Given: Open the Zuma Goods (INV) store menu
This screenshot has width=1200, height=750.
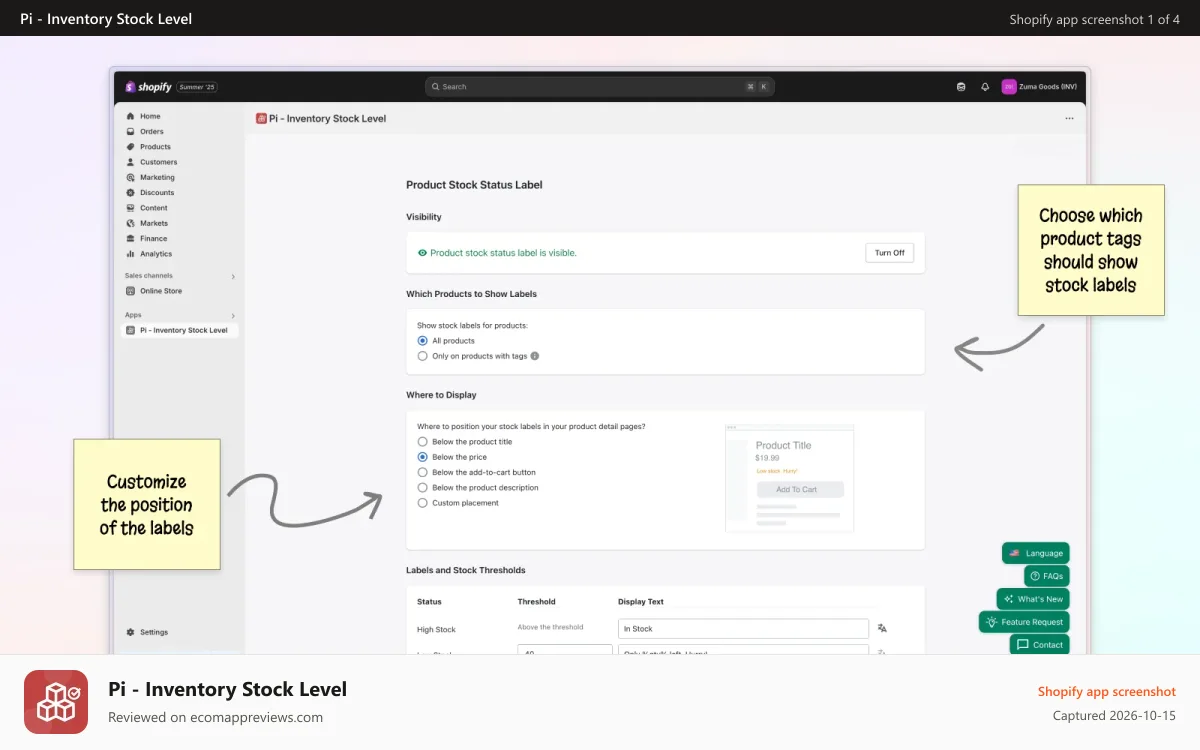Looking at the screenshot, I should [x=1039, y=87].
